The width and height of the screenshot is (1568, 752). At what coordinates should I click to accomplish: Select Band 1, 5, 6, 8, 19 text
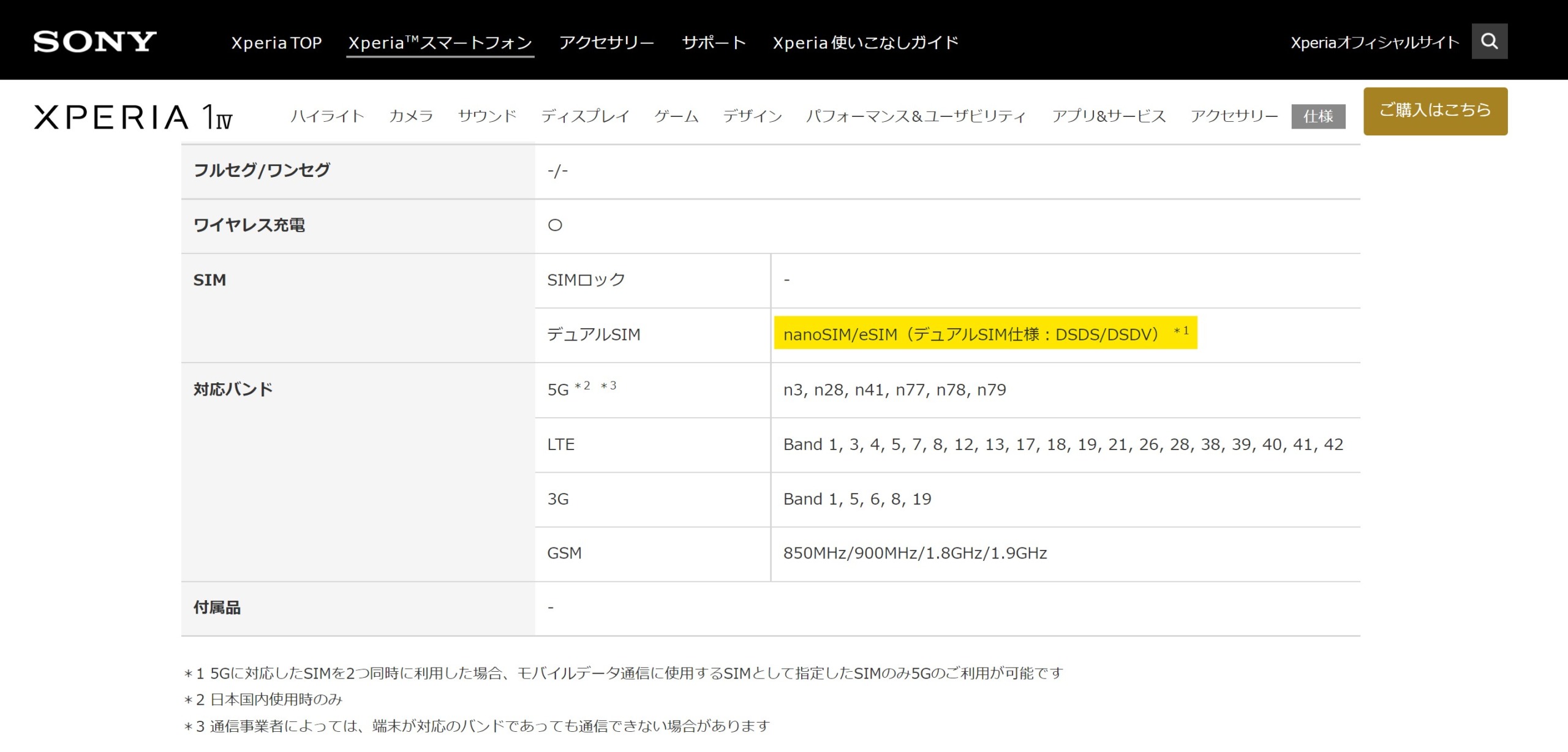[x=857, y=498]
